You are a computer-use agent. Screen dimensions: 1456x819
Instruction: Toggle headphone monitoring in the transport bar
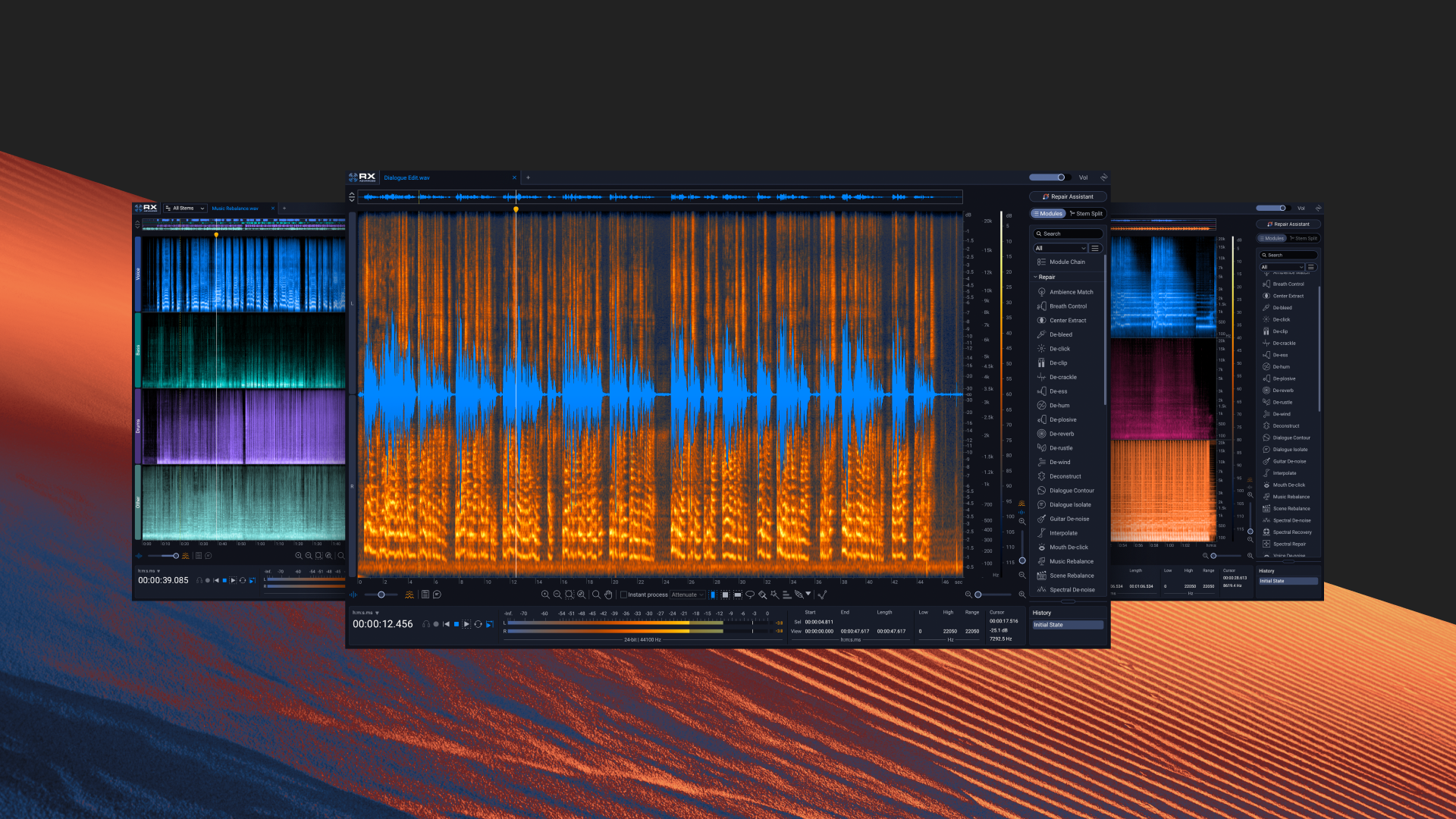[426, 624]
